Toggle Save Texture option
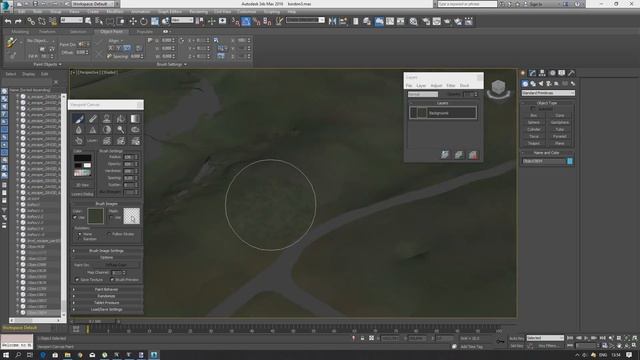Screen dimensions: 640x360 point(77,280)
